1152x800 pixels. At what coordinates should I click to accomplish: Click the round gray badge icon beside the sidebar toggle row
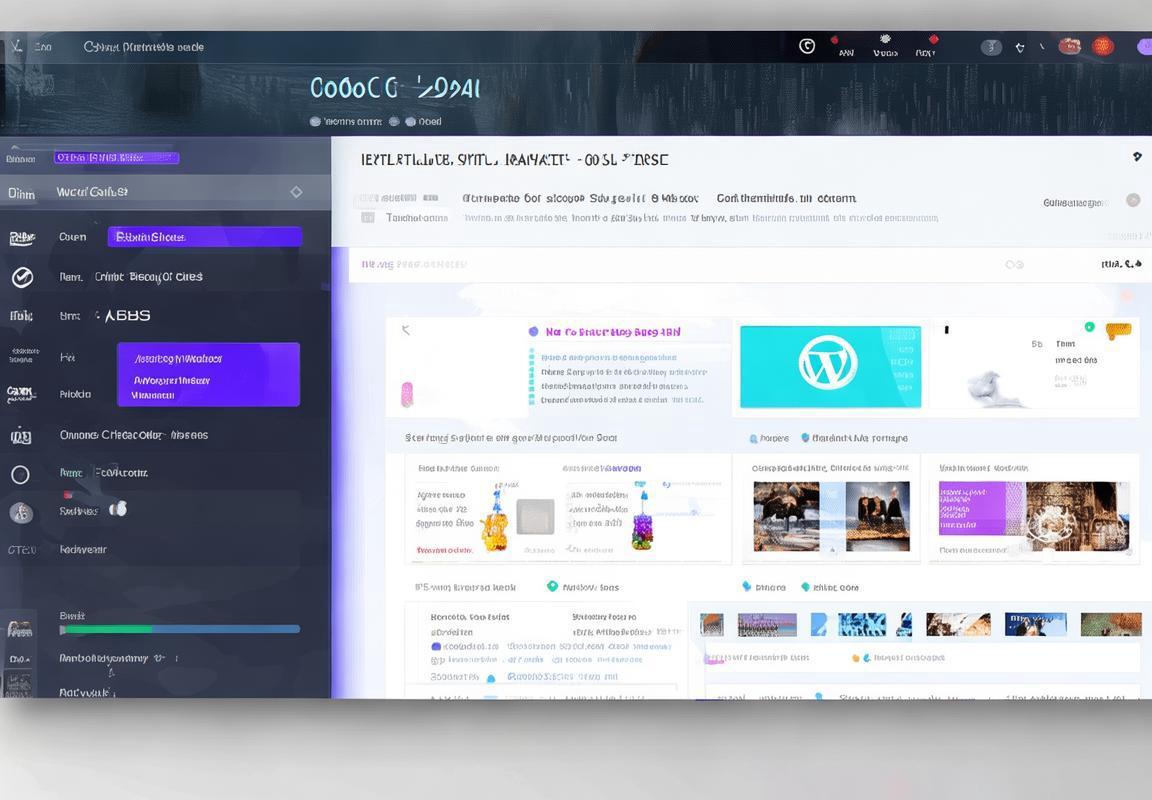point(21,512)
